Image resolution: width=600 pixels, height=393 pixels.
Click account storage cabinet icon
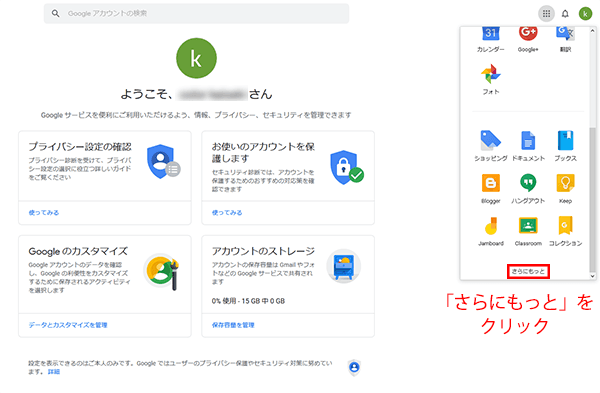343,266
